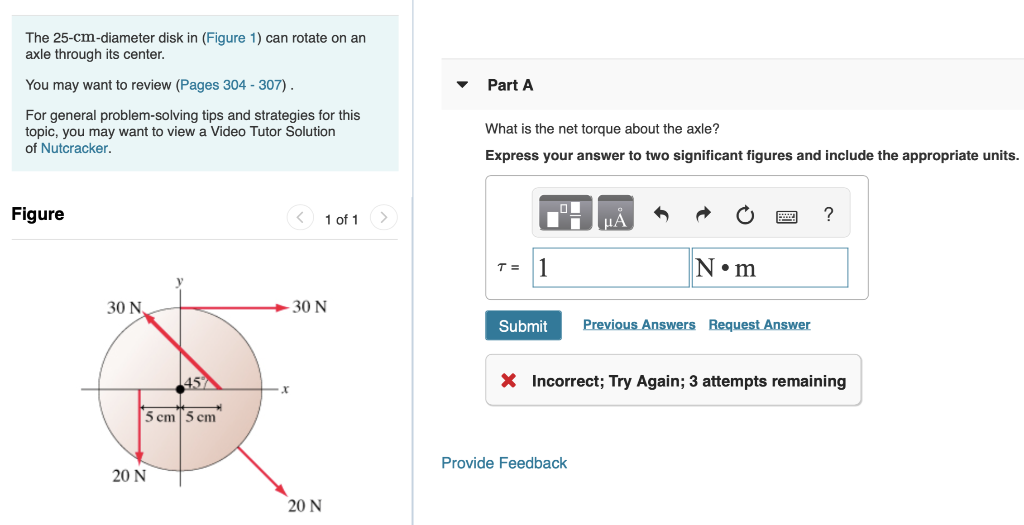Click the Submit button
The image size is (1024, 525).
523,325
